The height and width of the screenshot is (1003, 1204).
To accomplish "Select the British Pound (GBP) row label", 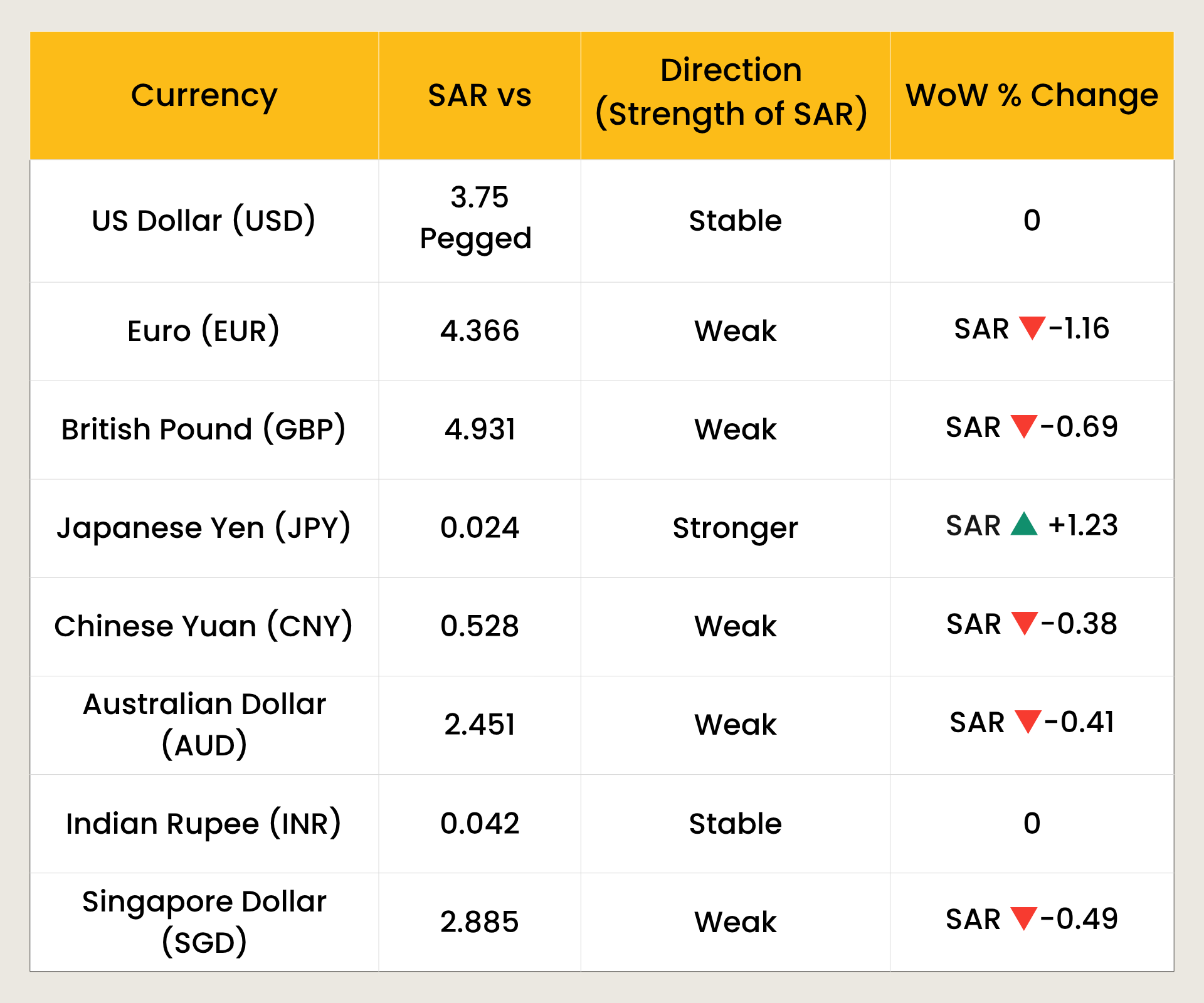I will (x=204, y=429).
